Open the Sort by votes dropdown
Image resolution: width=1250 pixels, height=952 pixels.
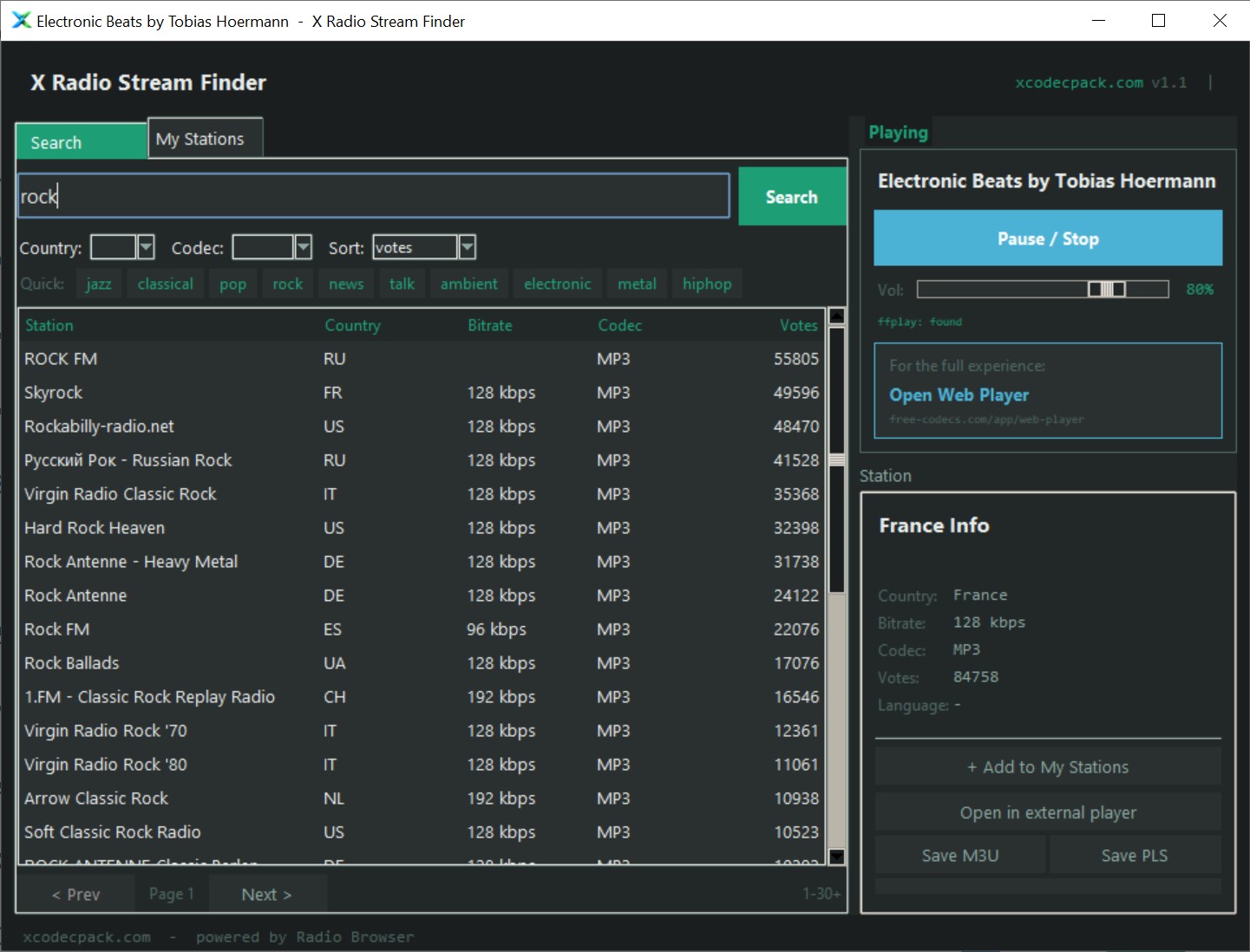pyautogui.click(x=467, y=248)
